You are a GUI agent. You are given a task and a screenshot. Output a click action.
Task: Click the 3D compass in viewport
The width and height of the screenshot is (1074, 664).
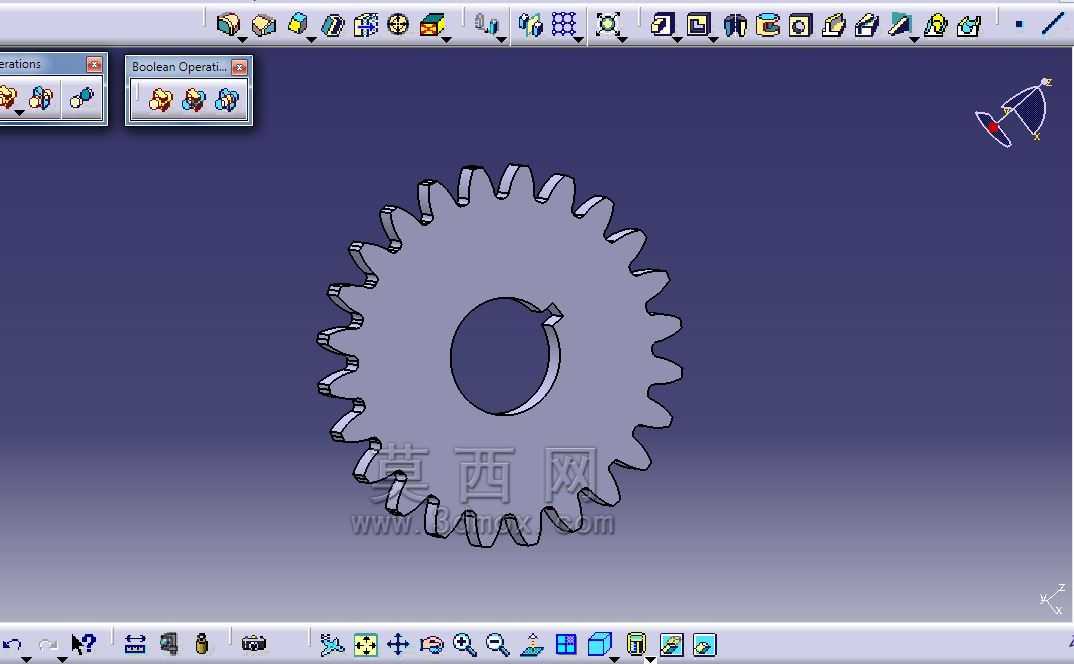(1014, 113)
